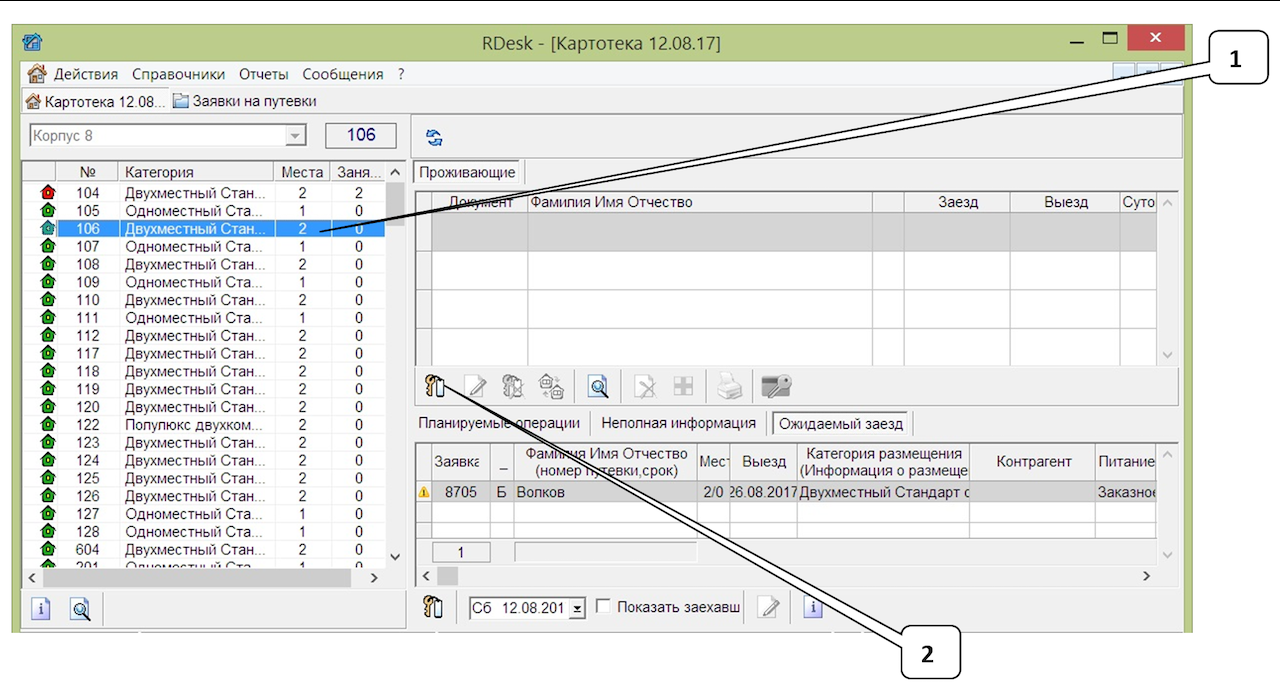Click the red house icon for room 104

(47, 193)
